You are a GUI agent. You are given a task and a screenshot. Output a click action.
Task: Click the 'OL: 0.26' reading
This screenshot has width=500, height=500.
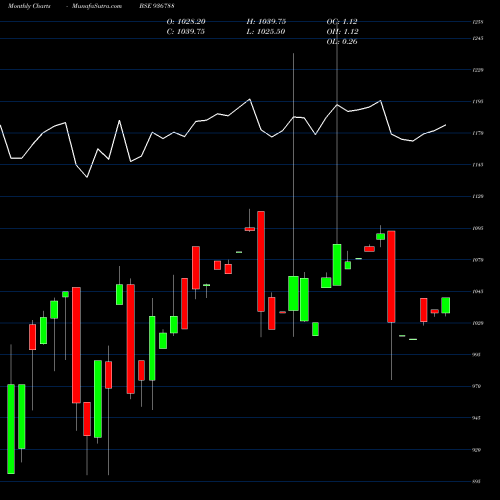point(342,42)
